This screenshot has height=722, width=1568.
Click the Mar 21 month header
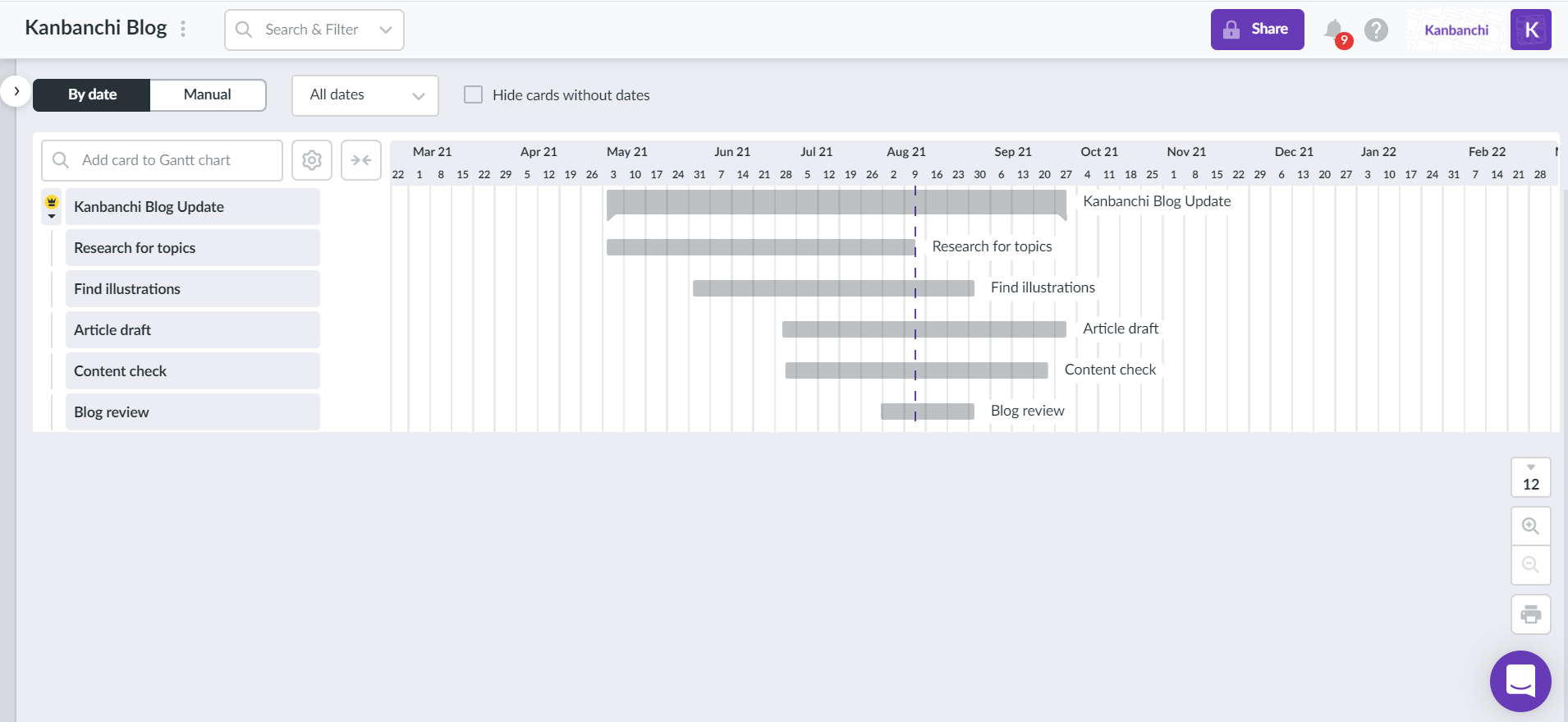(433, 152)
